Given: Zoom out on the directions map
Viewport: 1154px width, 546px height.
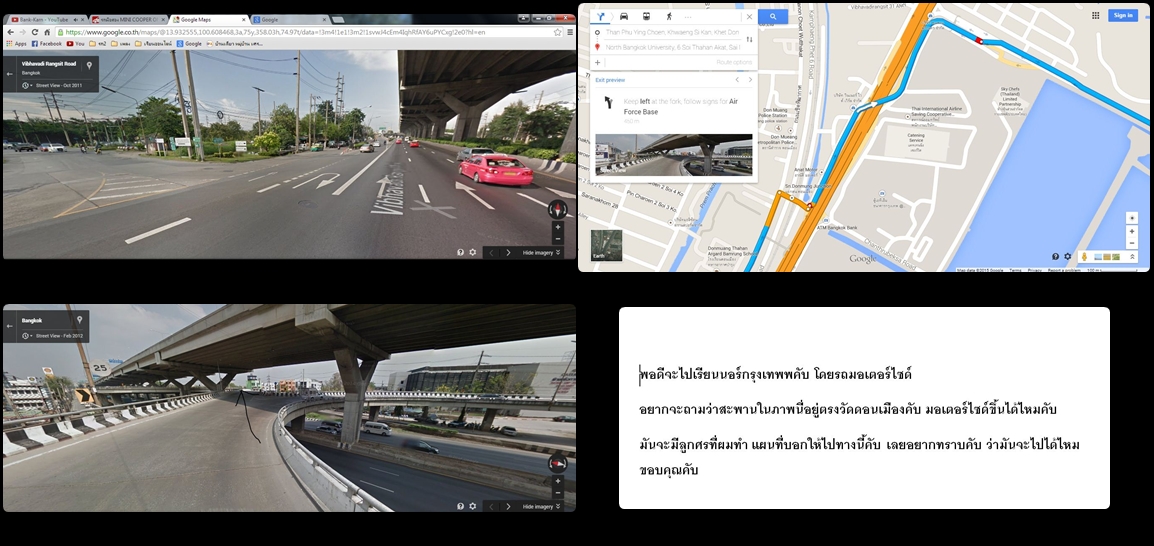Looking at the screenshot, I should coord(1132,243).
